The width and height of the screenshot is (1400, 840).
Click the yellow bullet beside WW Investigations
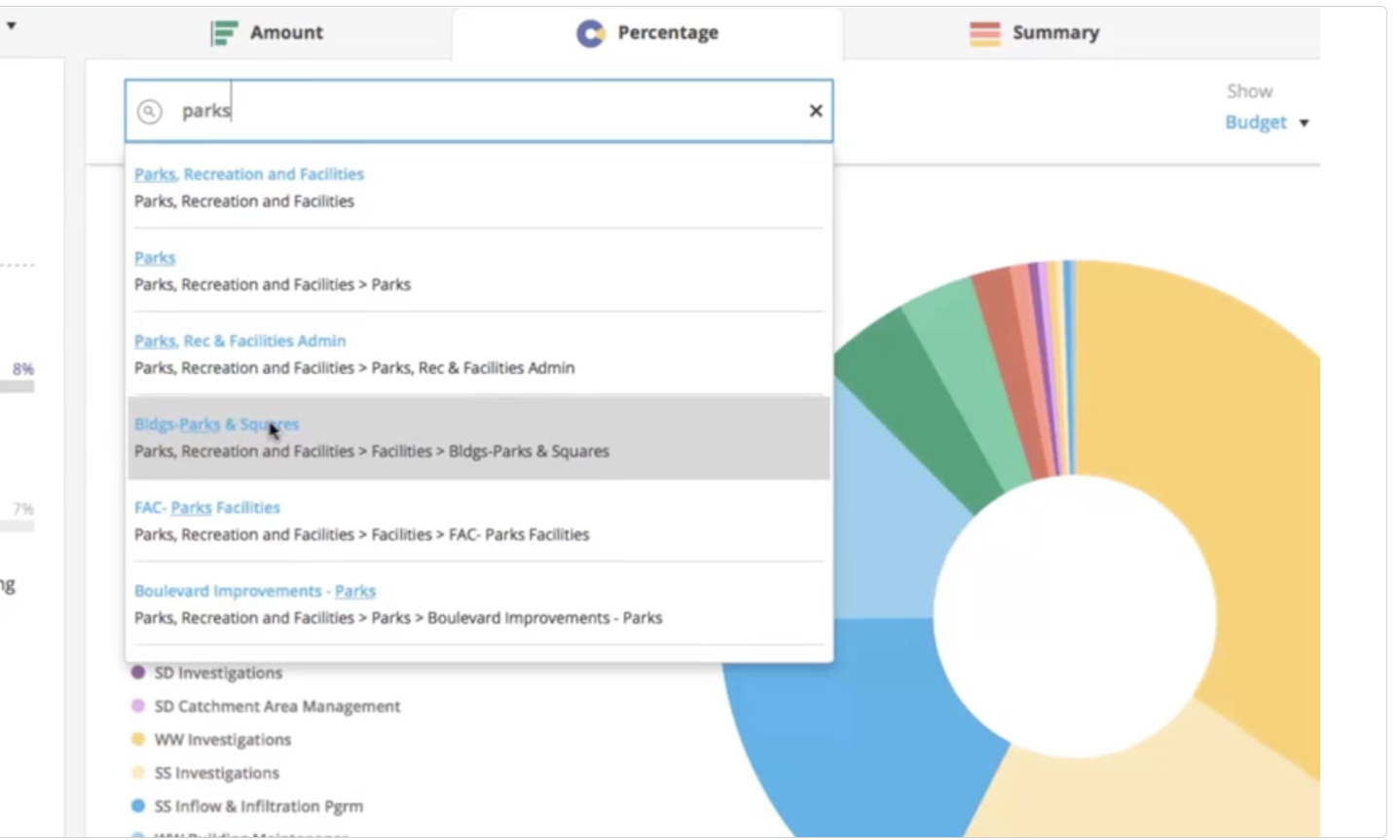135,740
